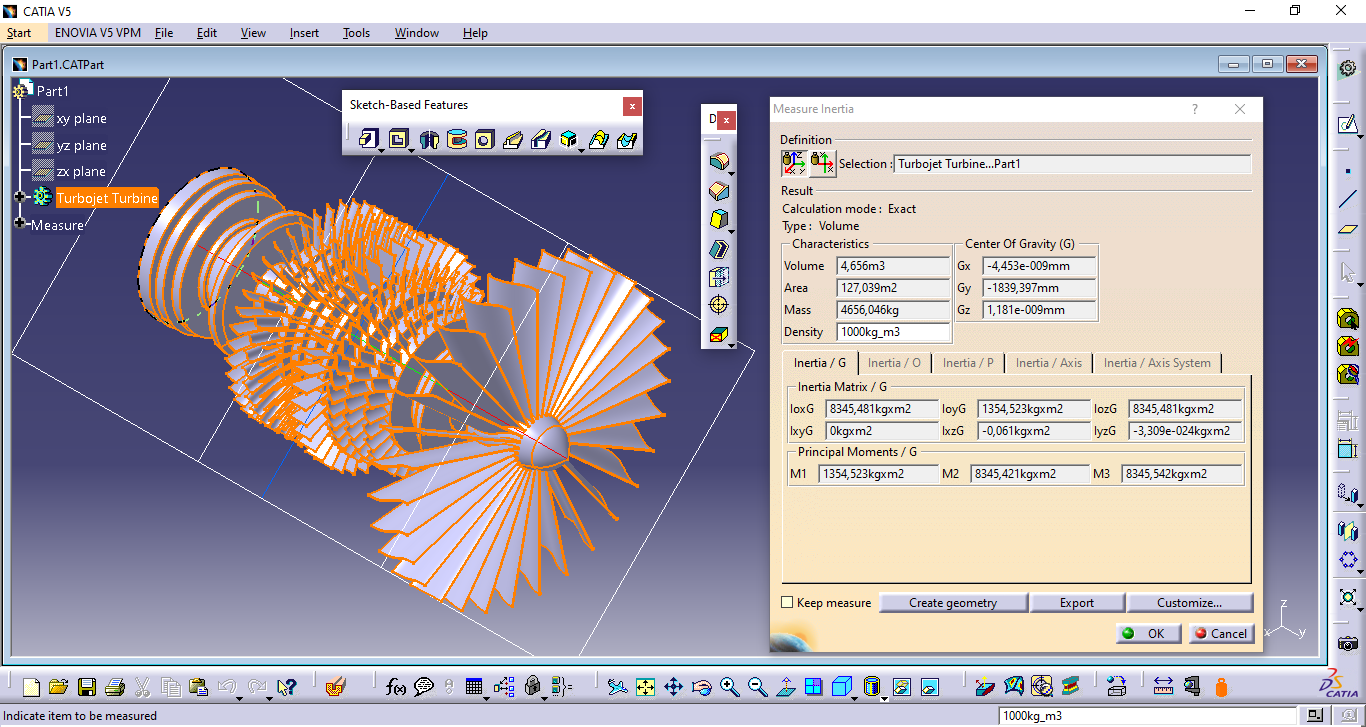Viewport: 1366px width, 727px height.
Task: Select the xy plane in tree
Action: (81, 118)
